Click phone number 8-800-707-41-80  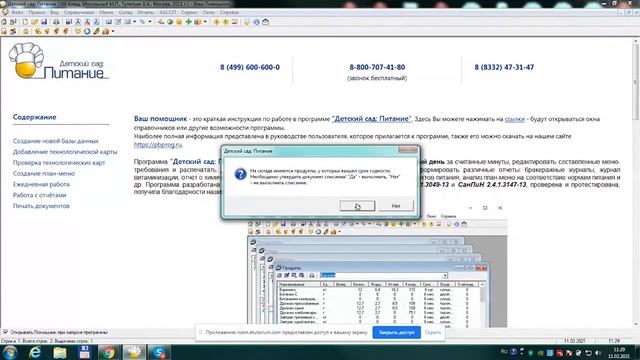[377, 67]
